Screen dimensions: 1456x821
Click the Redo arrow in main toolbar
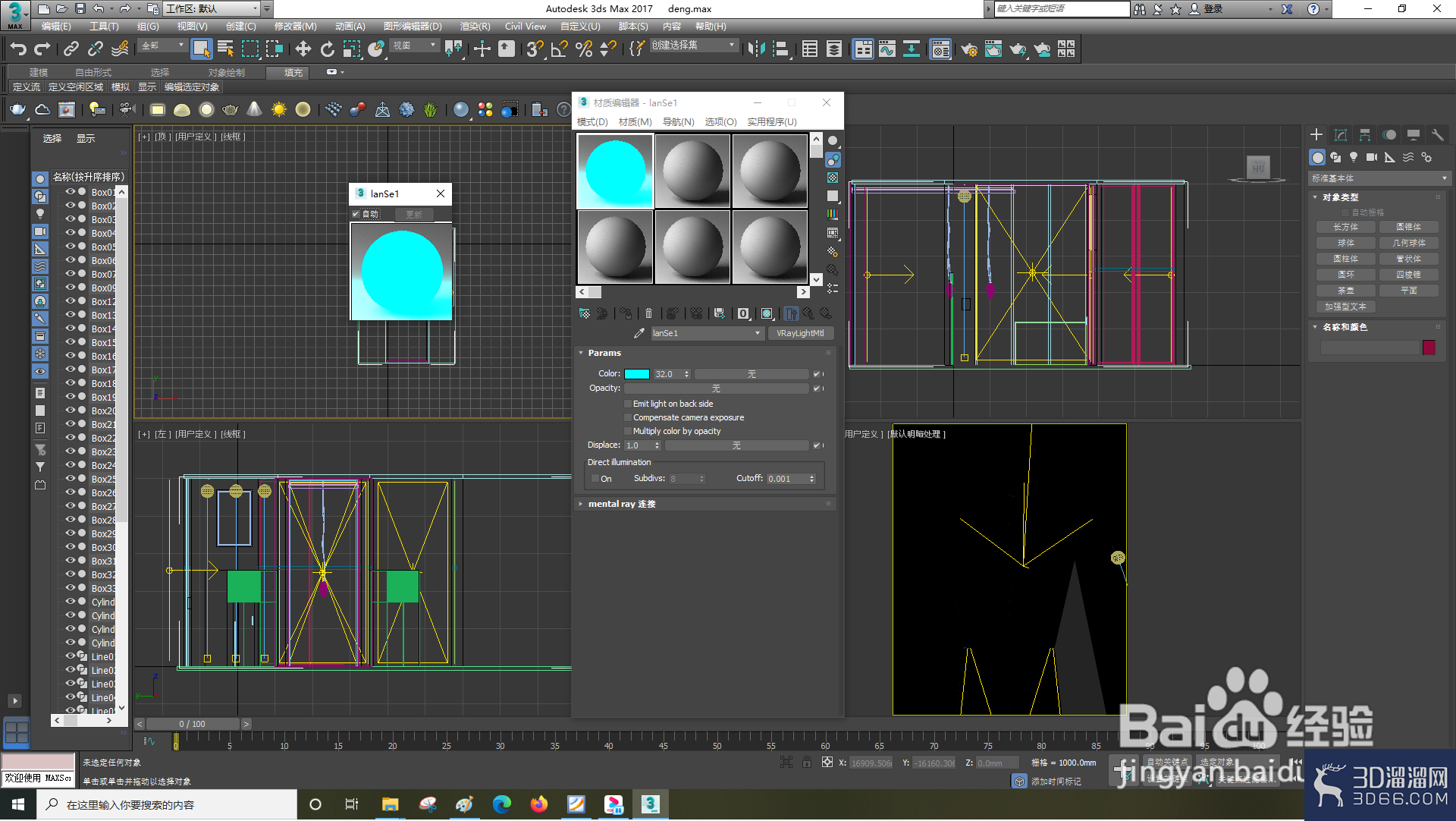click(x=42, y=49)
